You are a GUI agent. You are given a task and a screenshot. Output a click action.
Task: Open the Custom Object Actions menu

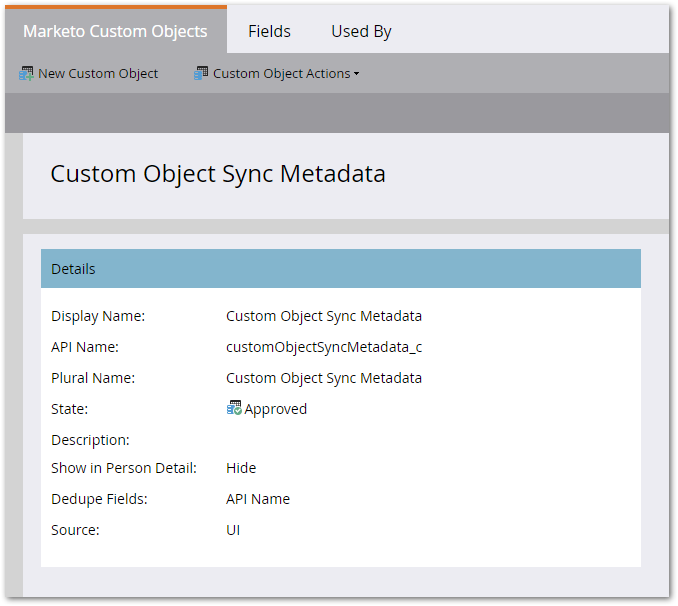click(x=281, y=73)
